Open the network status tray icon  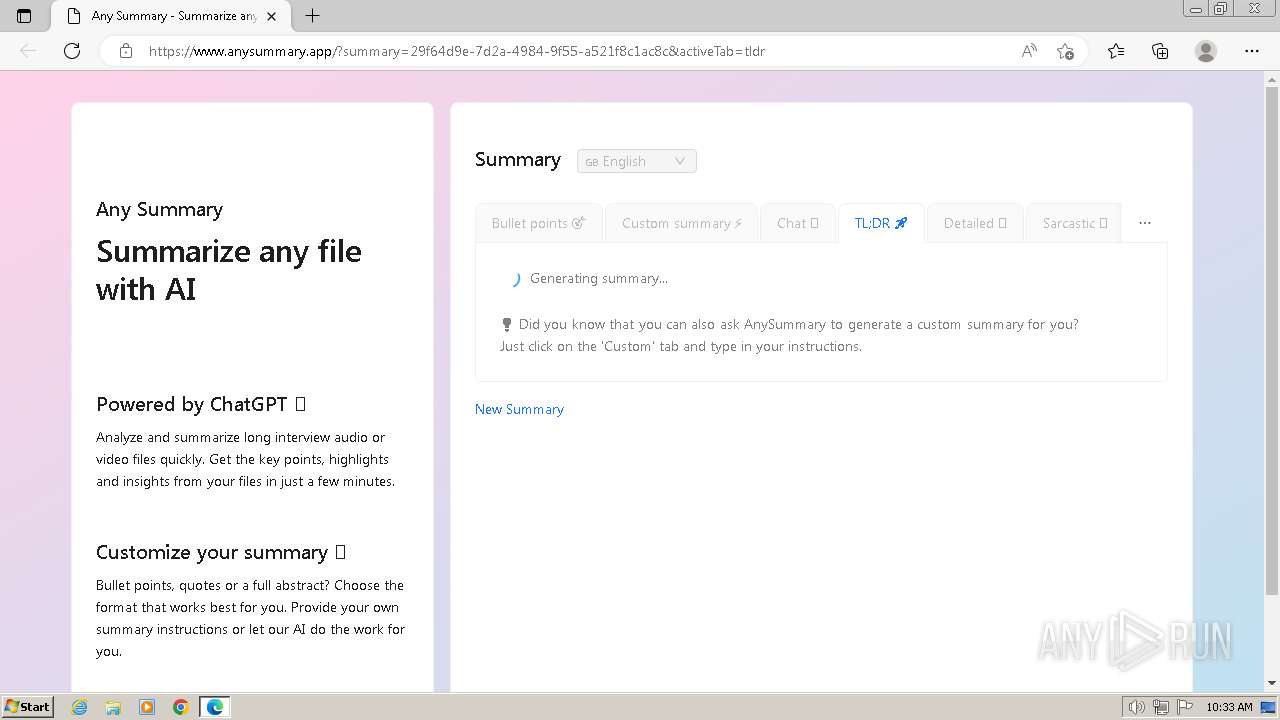(x=1161, y=707)
